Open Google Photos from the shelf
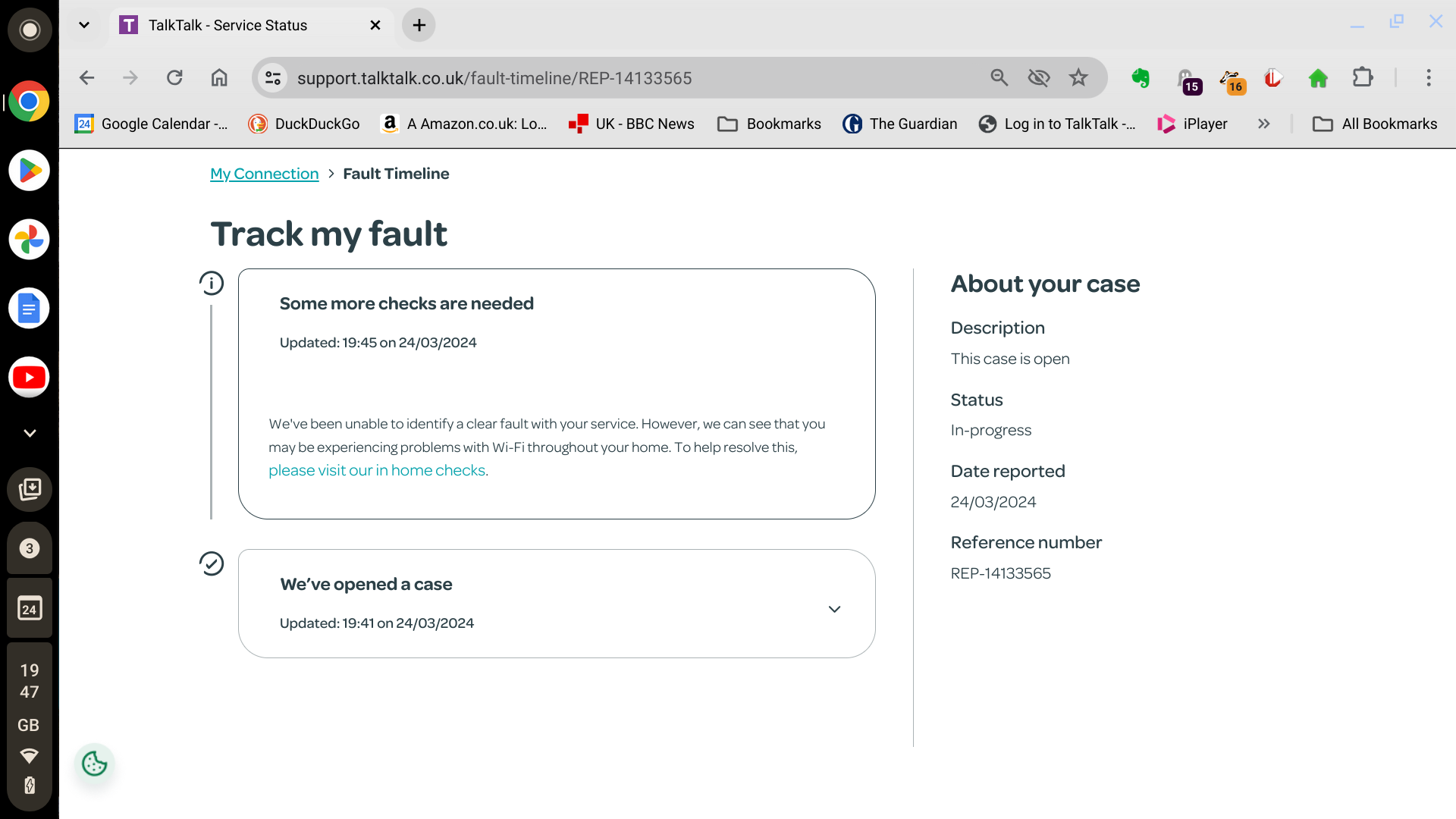The image size is (1456, 819). 30,240
